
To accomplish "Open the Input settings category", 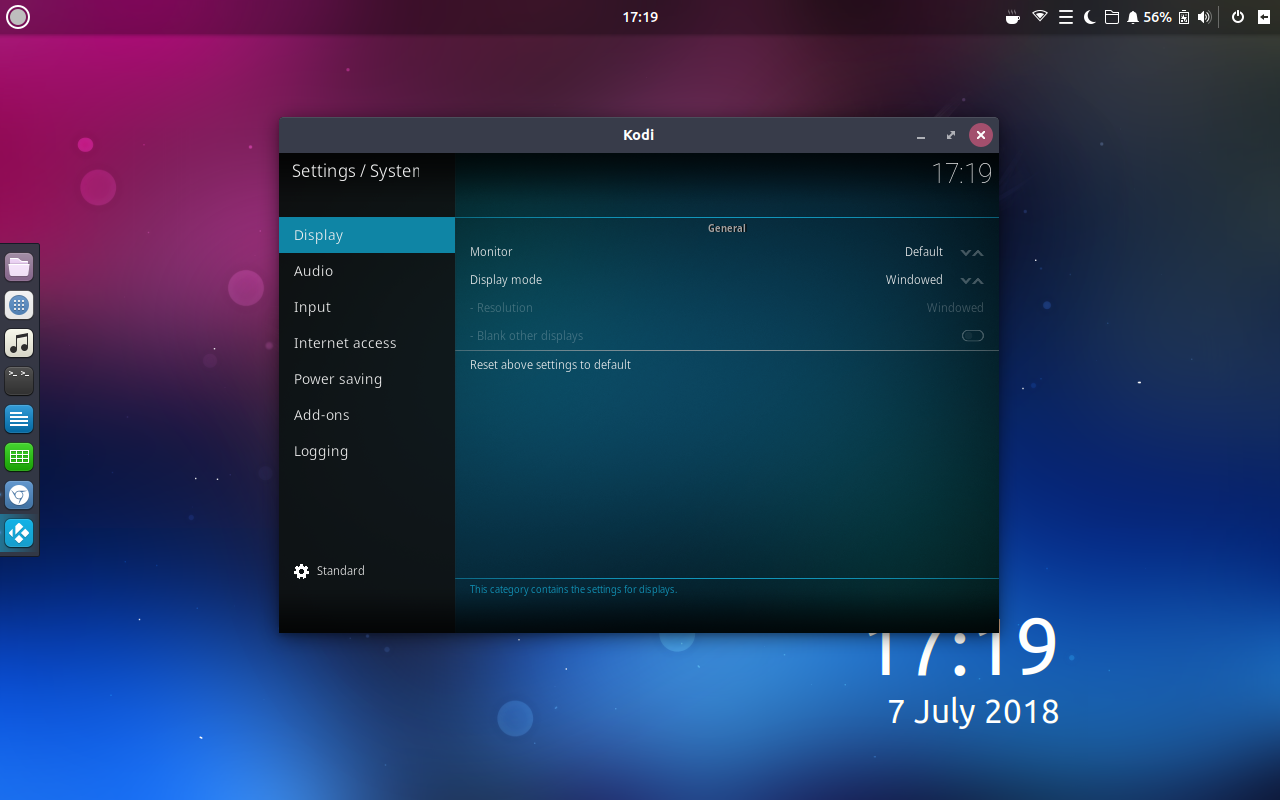I will (367, 307).
